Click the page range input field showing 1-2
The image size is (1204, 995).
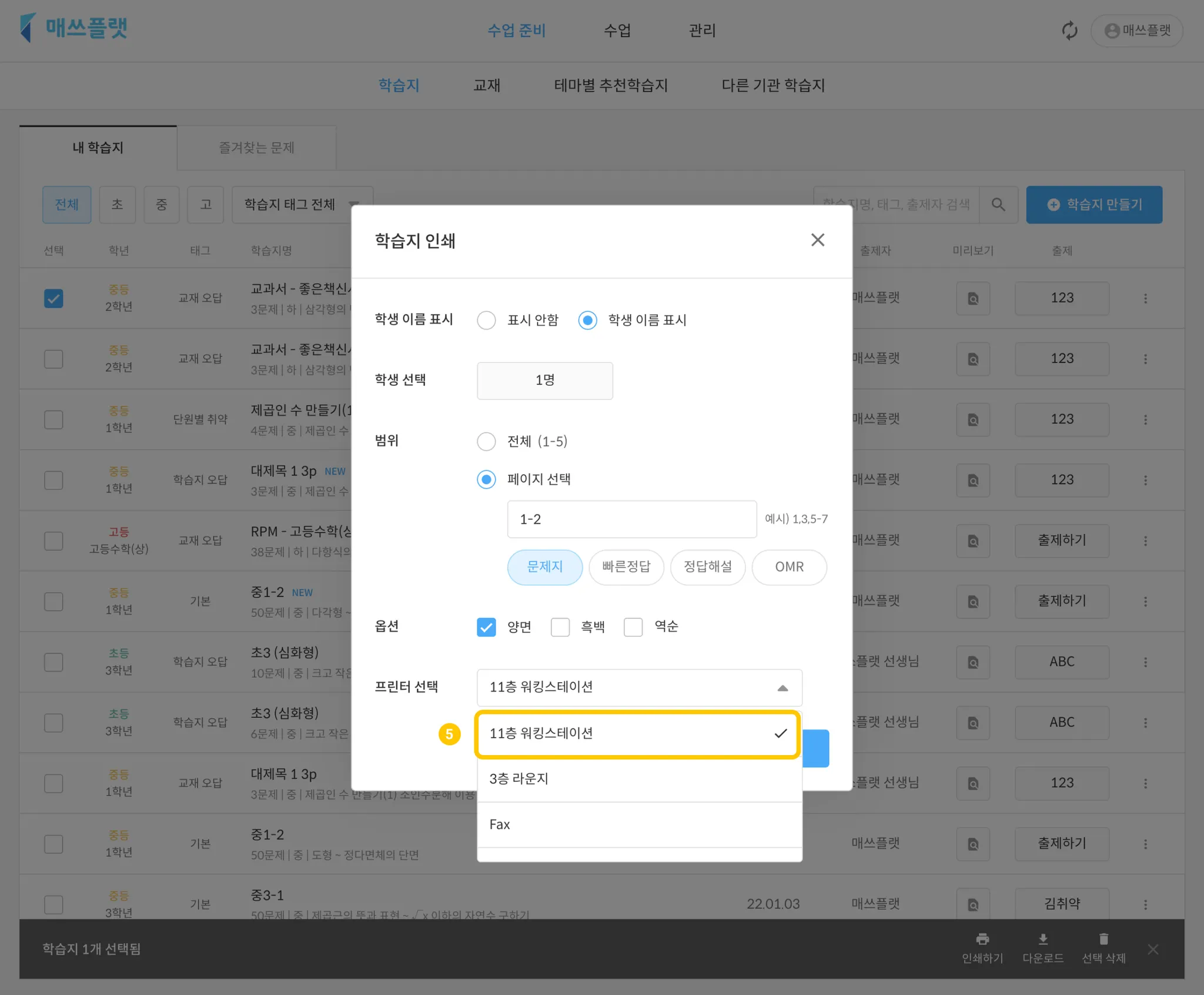pos(631,519)
